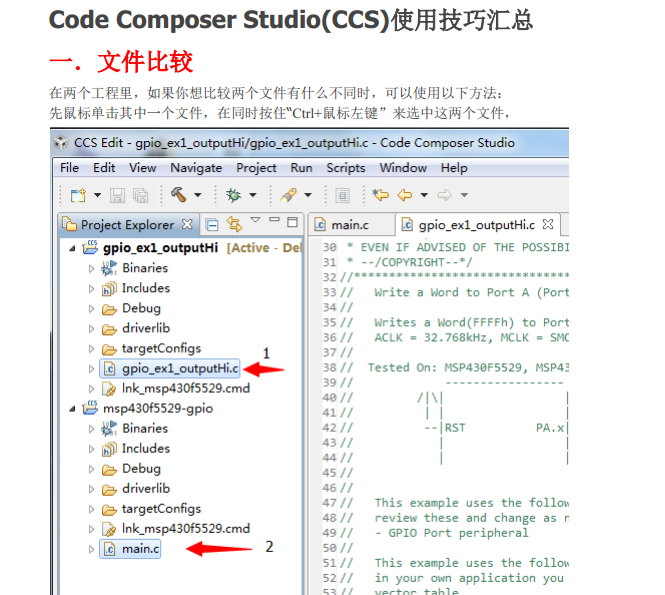Collapse the msp430f5529-gpio project node

pos(72,409)
